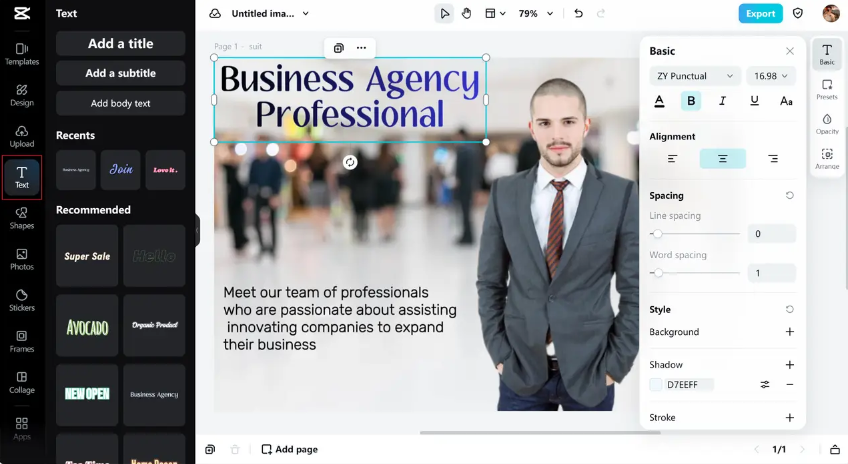Toggle Underline formatting button
Image resolution: width=848 pixels, height=464 pixels.
(x=754, y=101)
